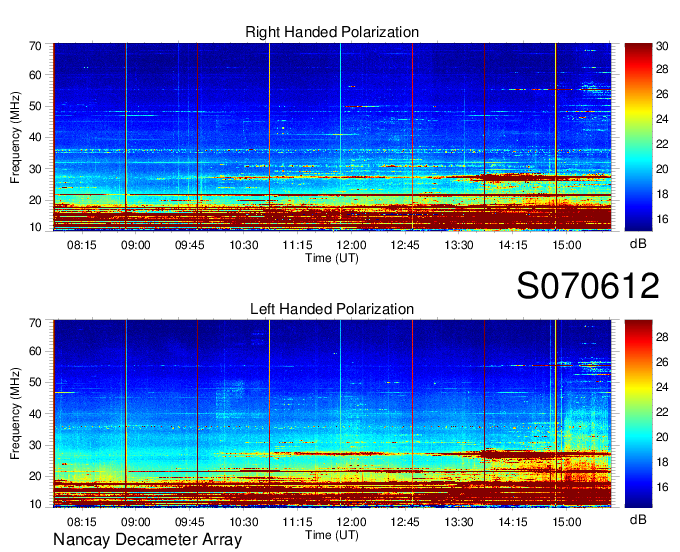The height and width of the screenshot is (552, 680).
Task: Click the 28 dB value on the lower colorbar
Action: pyautogui.click(x=662, y=337)
